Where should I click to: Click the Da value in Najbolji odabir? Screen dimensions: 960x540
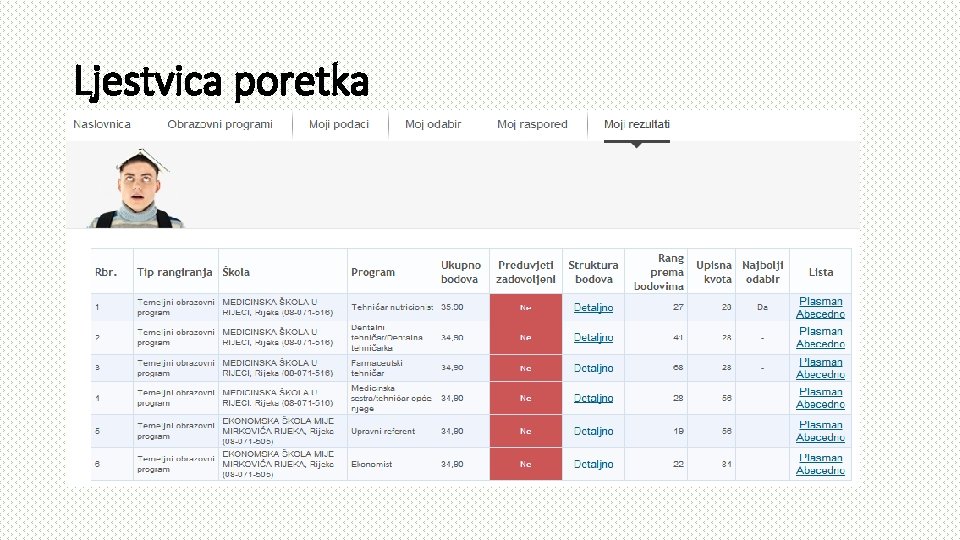coord(762,307)
